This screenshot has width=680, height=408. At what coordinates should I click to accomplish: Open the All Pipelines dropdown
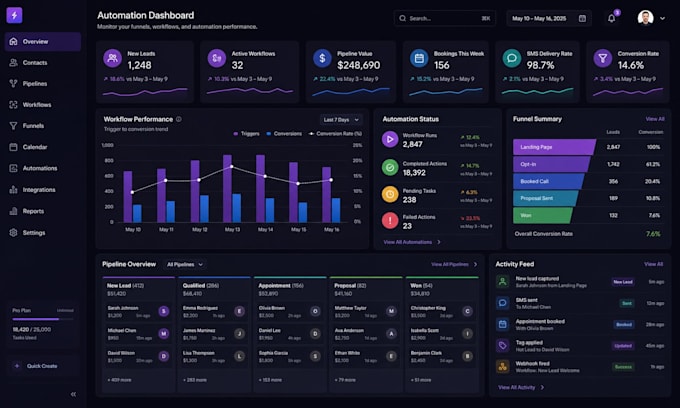coord(185,264)
